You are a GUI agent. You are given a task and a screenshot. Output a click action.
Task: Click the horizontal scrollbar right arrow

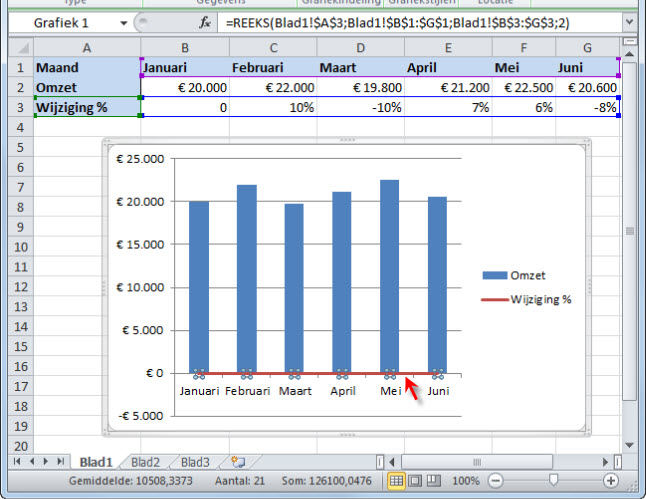pyautogui.click(x=605, y=462)
